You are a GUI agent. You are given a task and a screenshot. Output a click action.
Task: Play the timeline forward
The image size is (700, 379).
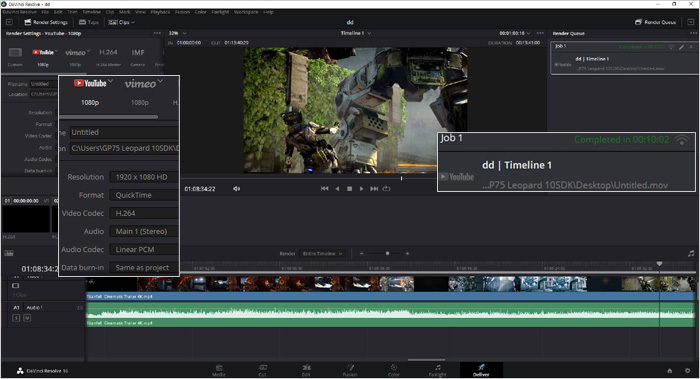pyautogui.click(x=362, y=189)
